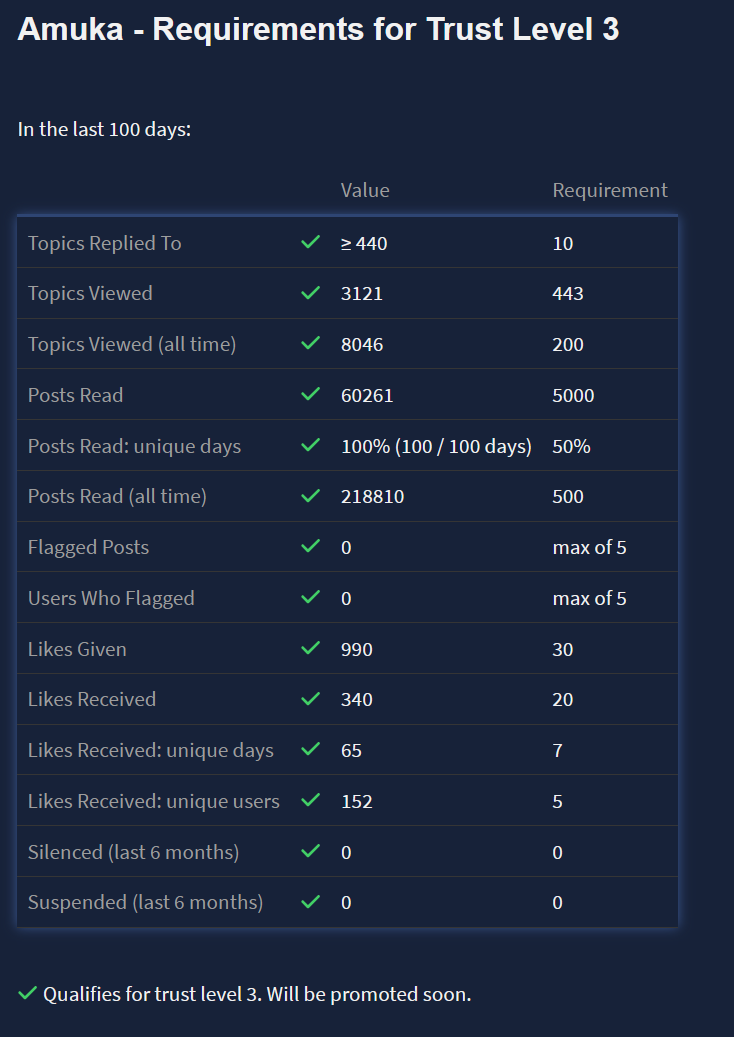
Task: Click the 100% (100 / 100 days) value
Action: [x=436, y=446]
